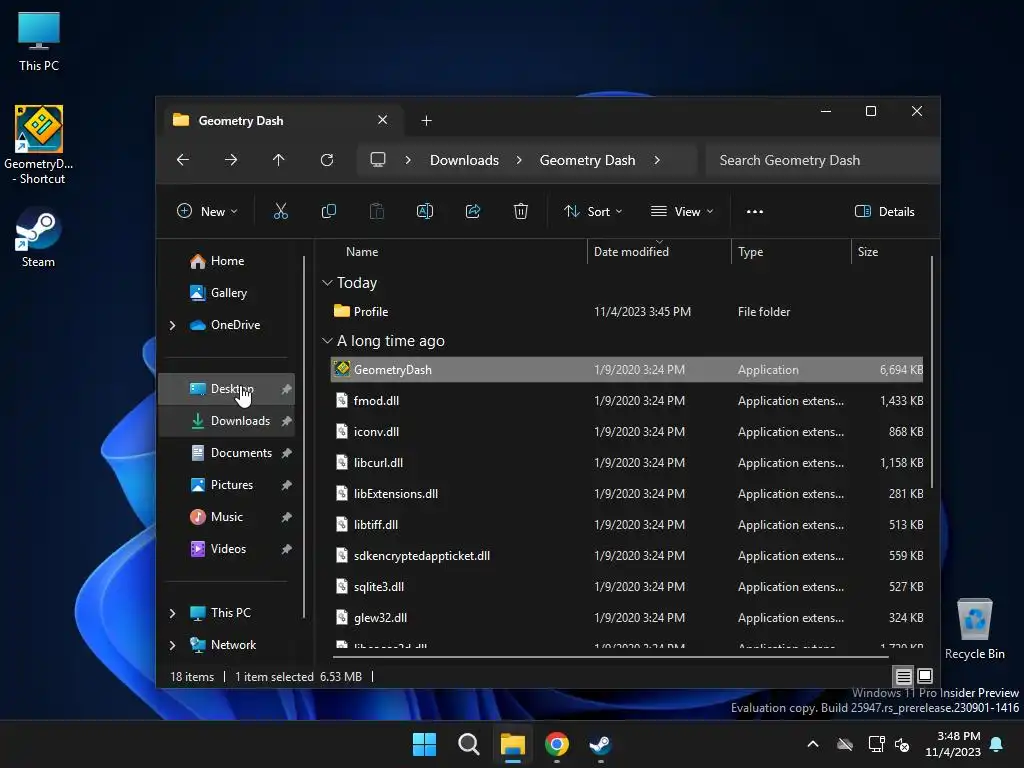Expand the OneDrive tree node

[172, 325]
